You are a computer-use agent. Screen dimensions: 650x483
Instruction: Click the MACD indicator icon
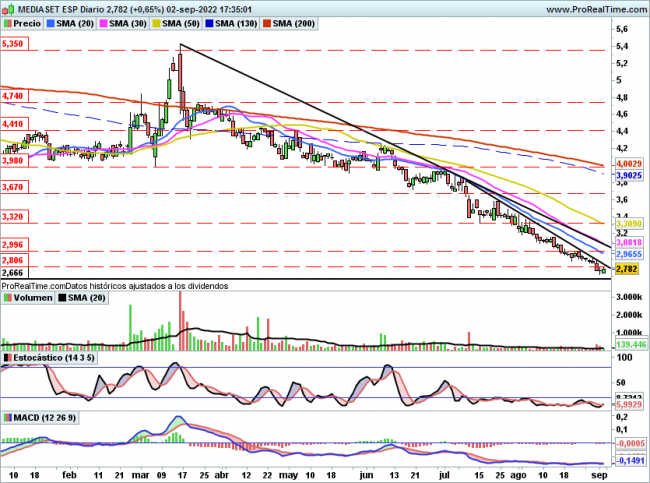coord(8,417)
